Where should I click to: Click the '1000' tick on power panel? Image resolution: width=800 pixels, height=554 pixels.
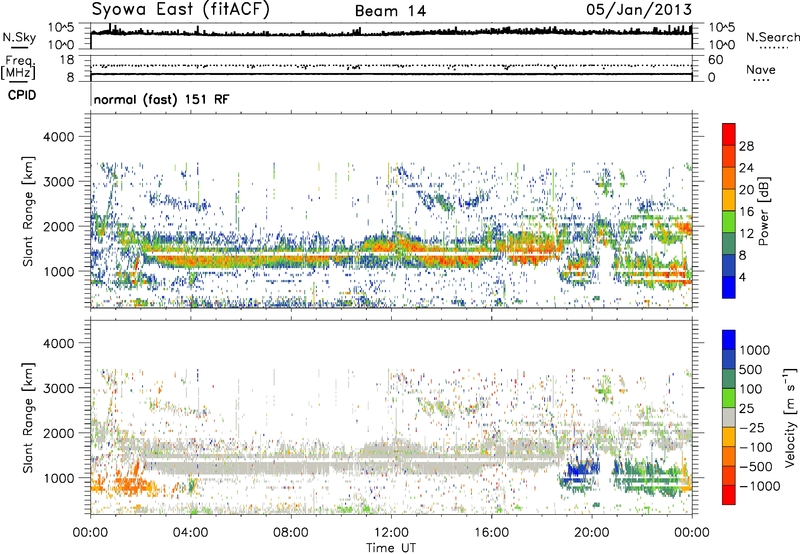click(59, 271)
